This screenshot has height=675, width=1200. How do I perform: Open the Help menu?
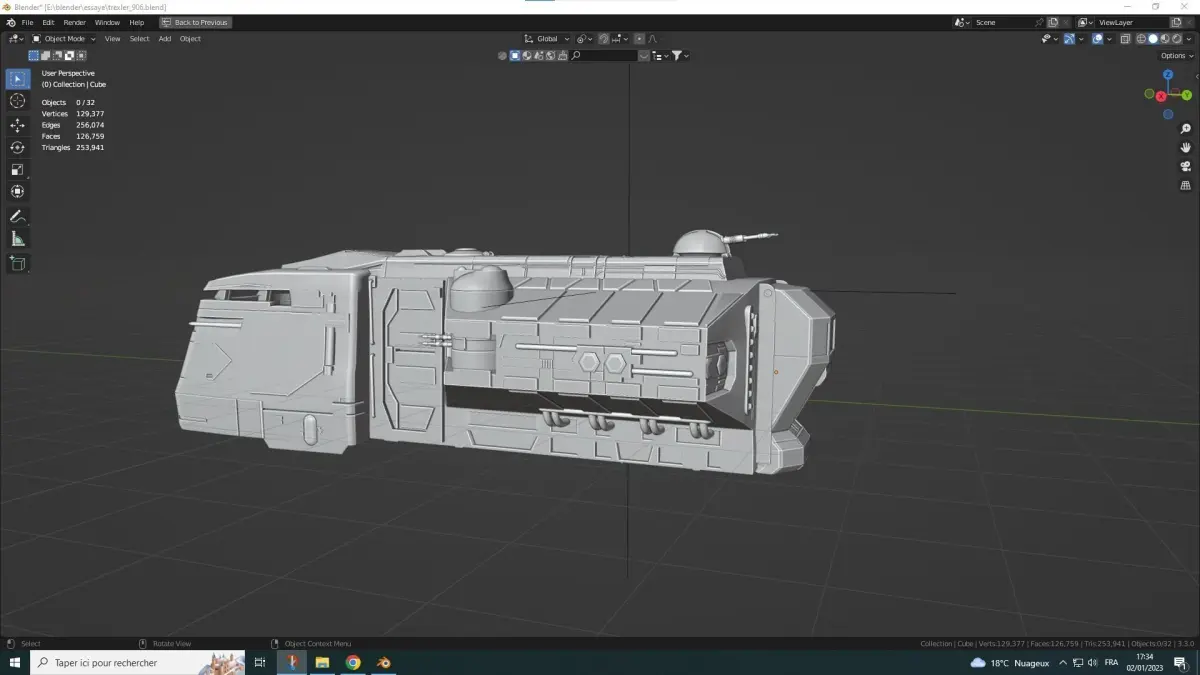(x=136, y=22)
